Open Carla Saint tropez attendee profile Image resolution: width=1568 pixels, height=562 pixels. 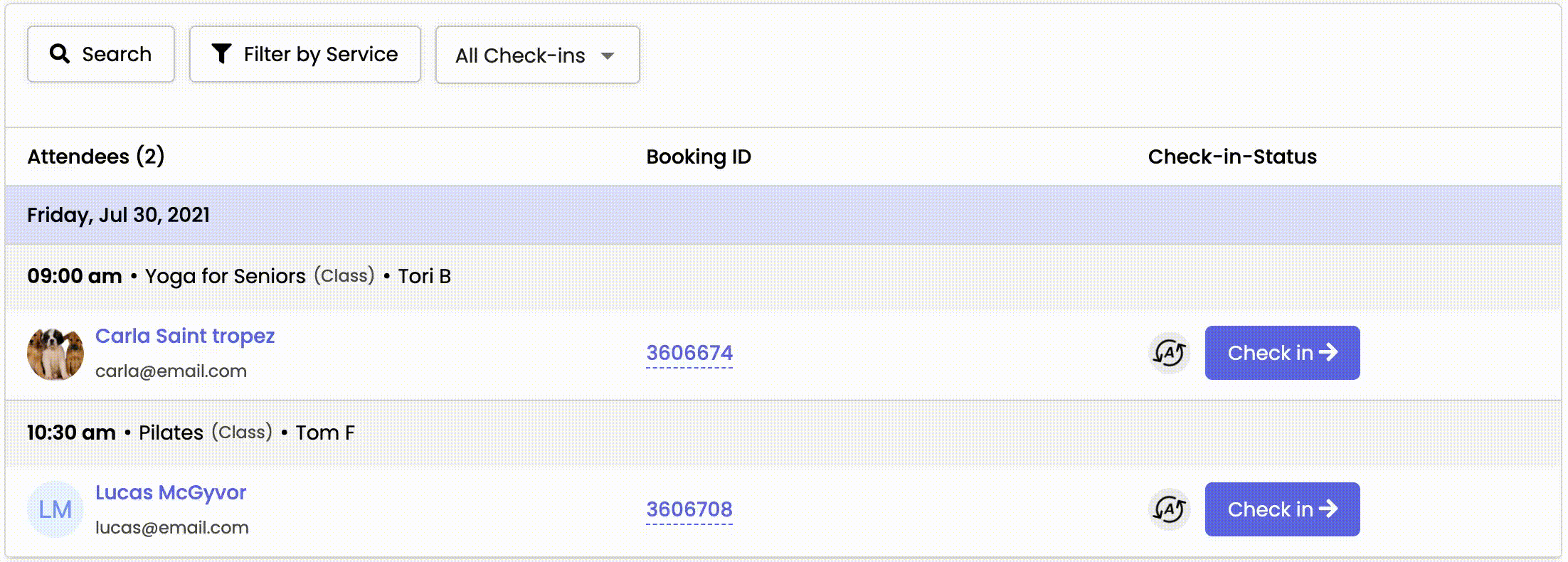coord(185,336)
